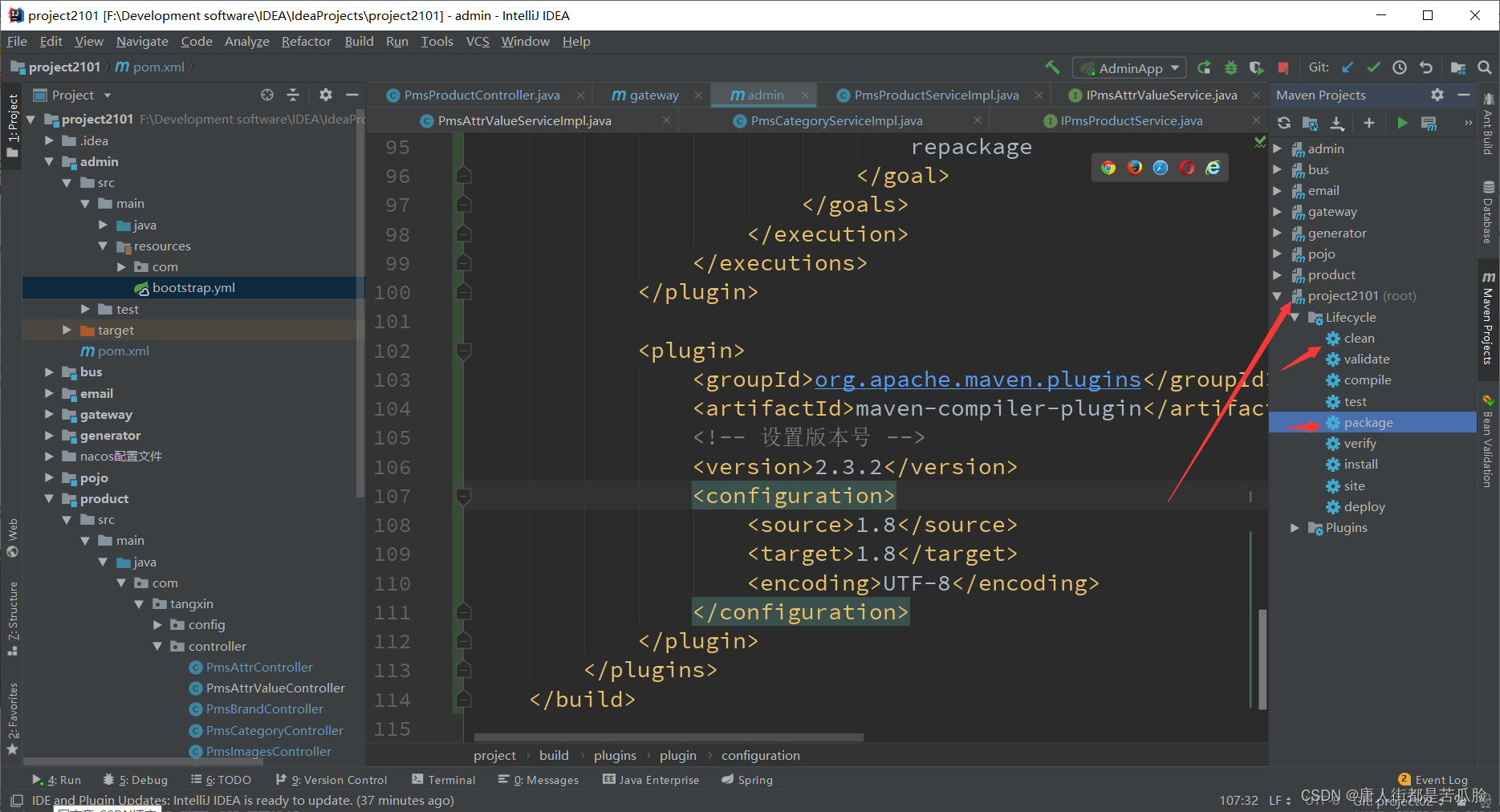Fold the configuration block at line 107

click(463, 497)
